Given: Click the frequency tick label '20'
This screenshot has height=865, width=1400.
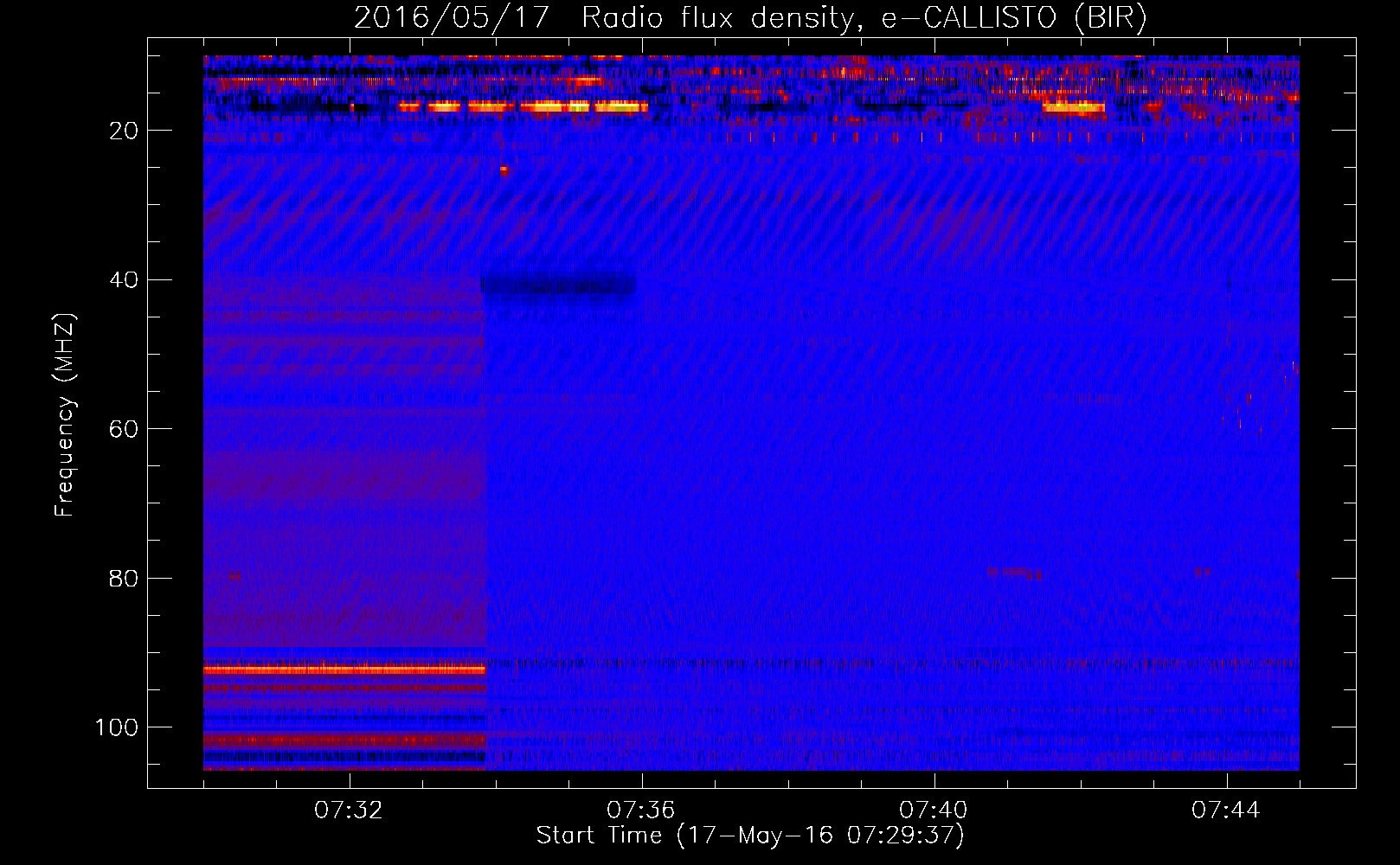Looking at the screenshot, I should (x=124, y=131).
